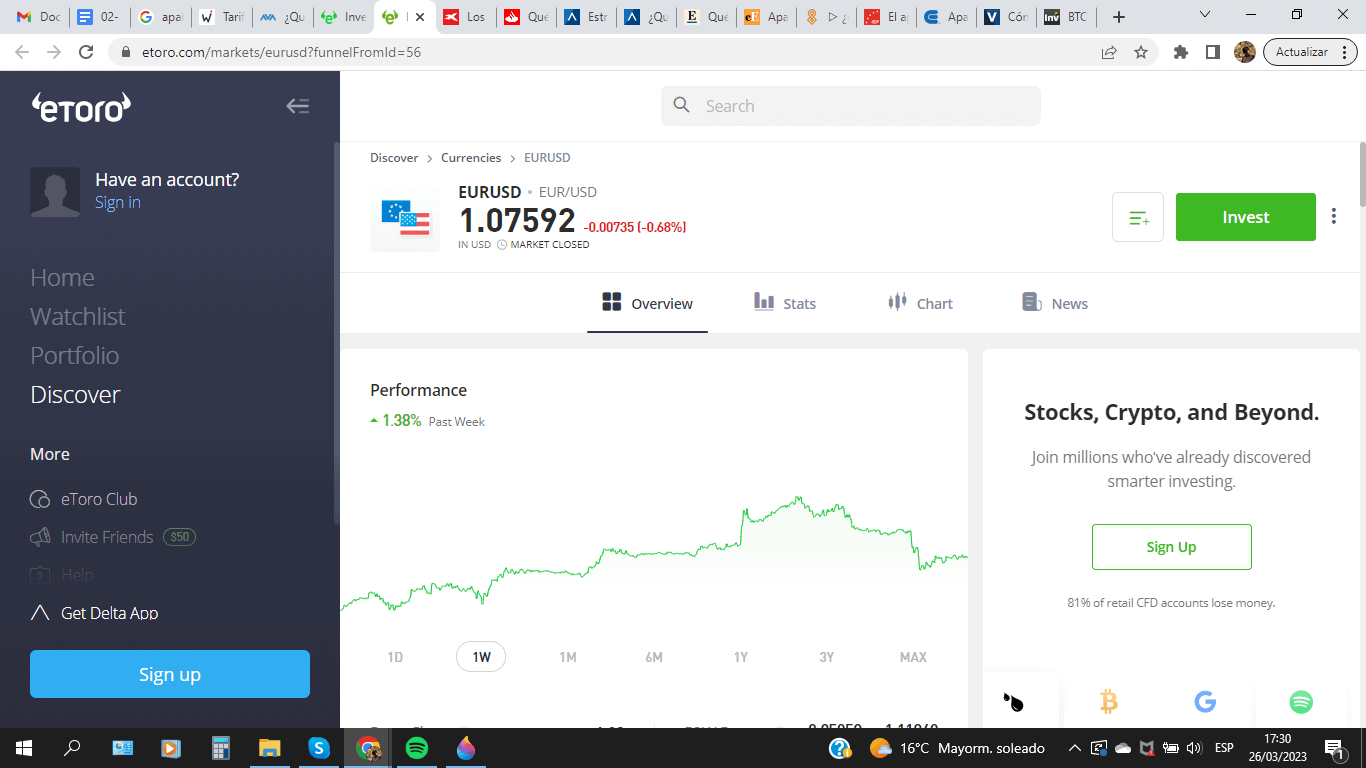Viewport: 1366px width, 768px height.
Task: Click the Sign Up outlined button
Action: click(1172, 547)
